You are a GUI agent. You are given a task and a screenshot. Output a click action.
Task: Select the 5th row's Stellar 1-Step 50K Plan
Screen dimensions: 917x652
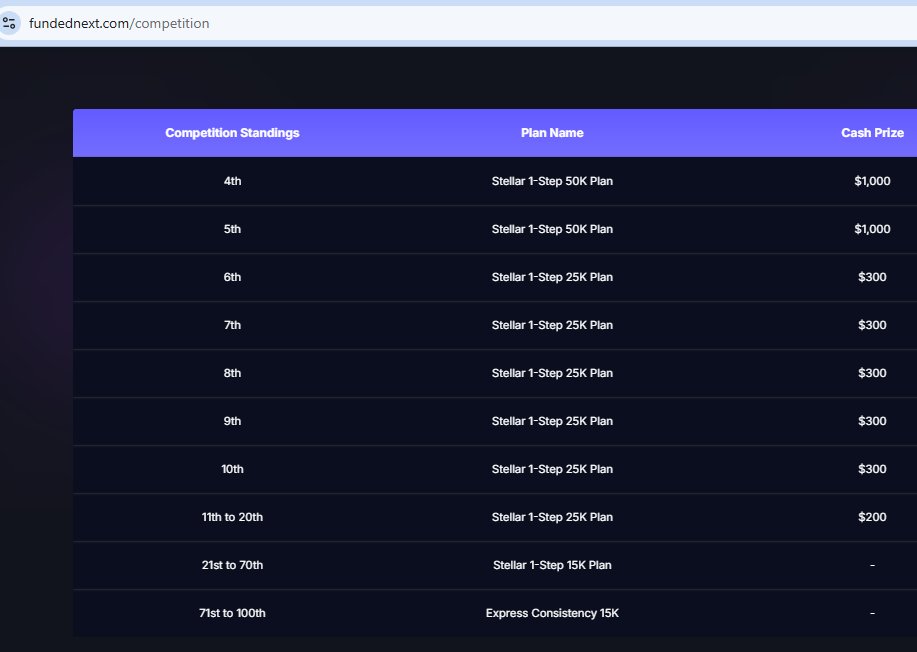(552, 229)
